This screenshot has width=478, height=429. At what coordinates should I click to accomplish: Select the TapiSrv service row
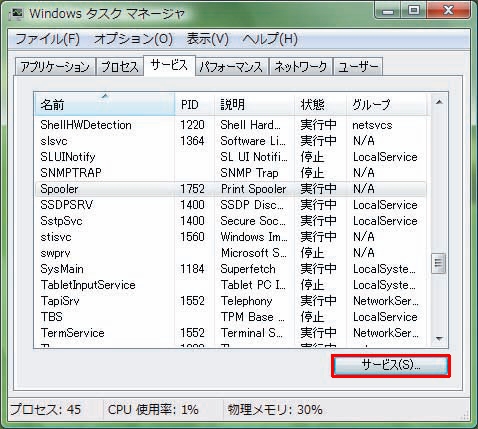pos(230,301)
